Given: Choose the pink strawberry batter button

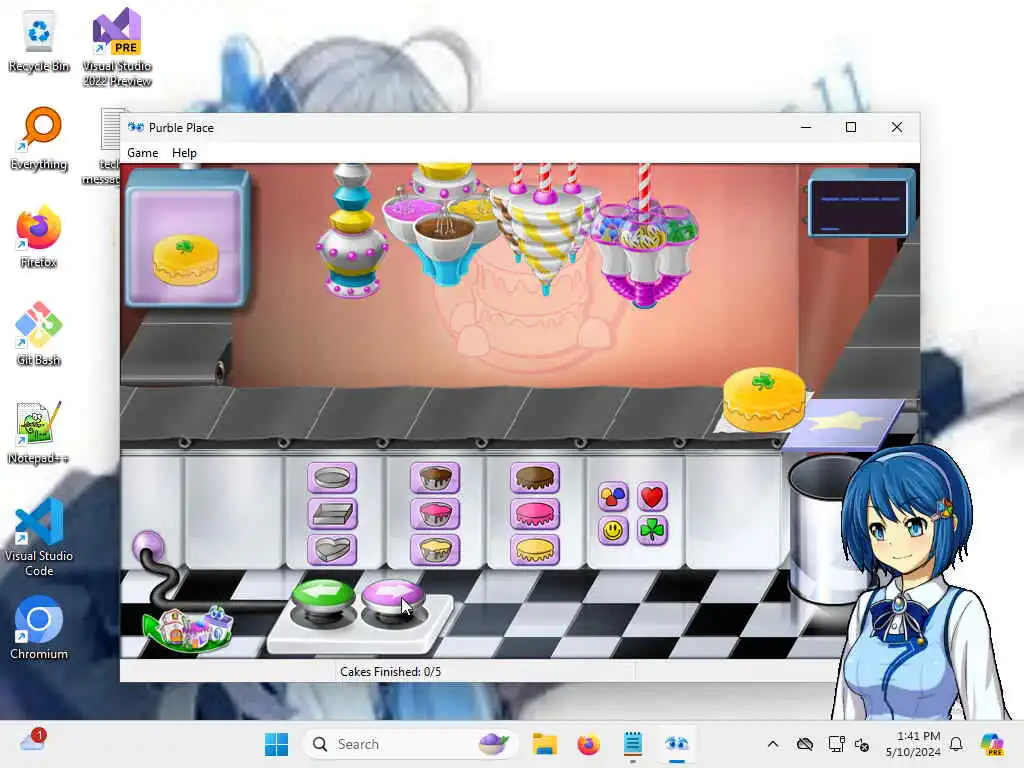Looking at the screenshot, I should coord(435,514).
